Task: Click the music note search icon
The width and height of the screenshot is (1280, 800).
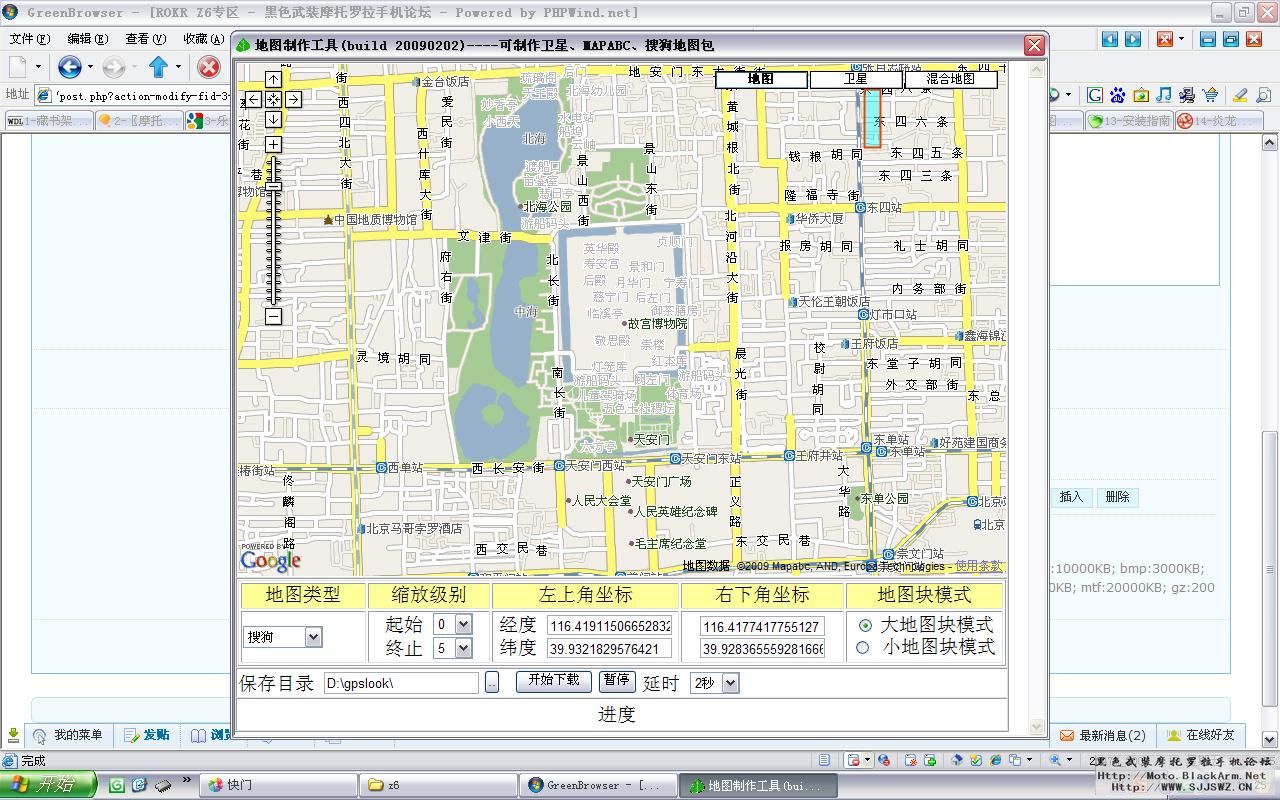Action: [x=1164, y=95]
